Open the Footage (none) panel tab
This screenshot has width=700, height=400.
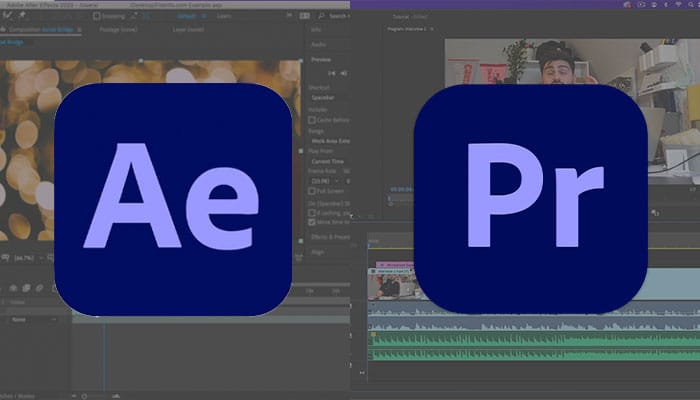118,29
